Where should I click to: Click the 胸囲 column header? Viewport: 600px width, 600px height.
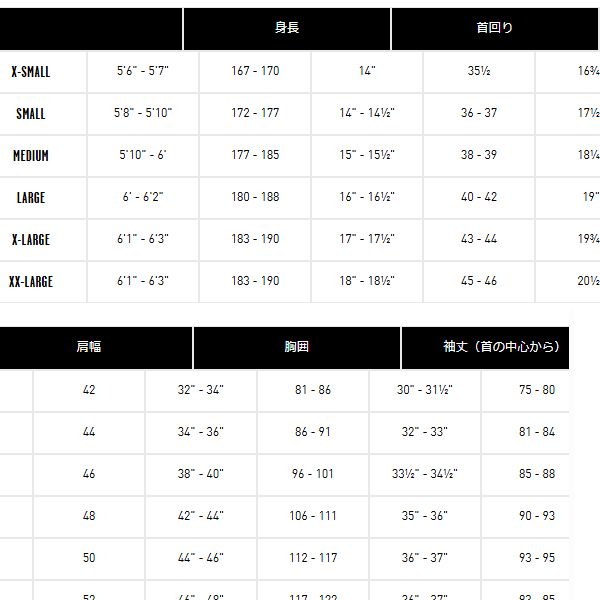[297, 348]
